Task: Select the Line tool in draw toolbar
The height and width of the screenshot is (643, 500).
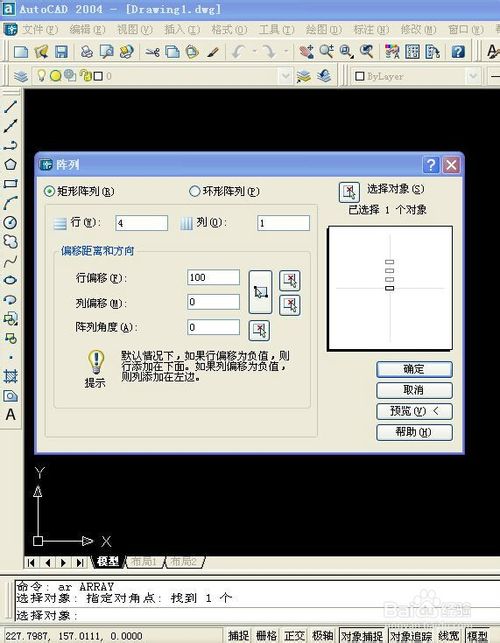Action: (10, 106)
